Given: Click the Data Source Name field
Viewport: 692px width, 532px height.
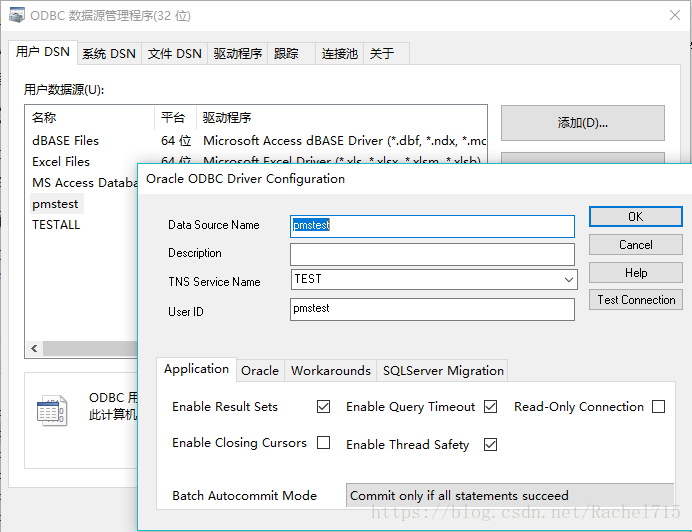Looking at the screenshot, I should 432,226.
